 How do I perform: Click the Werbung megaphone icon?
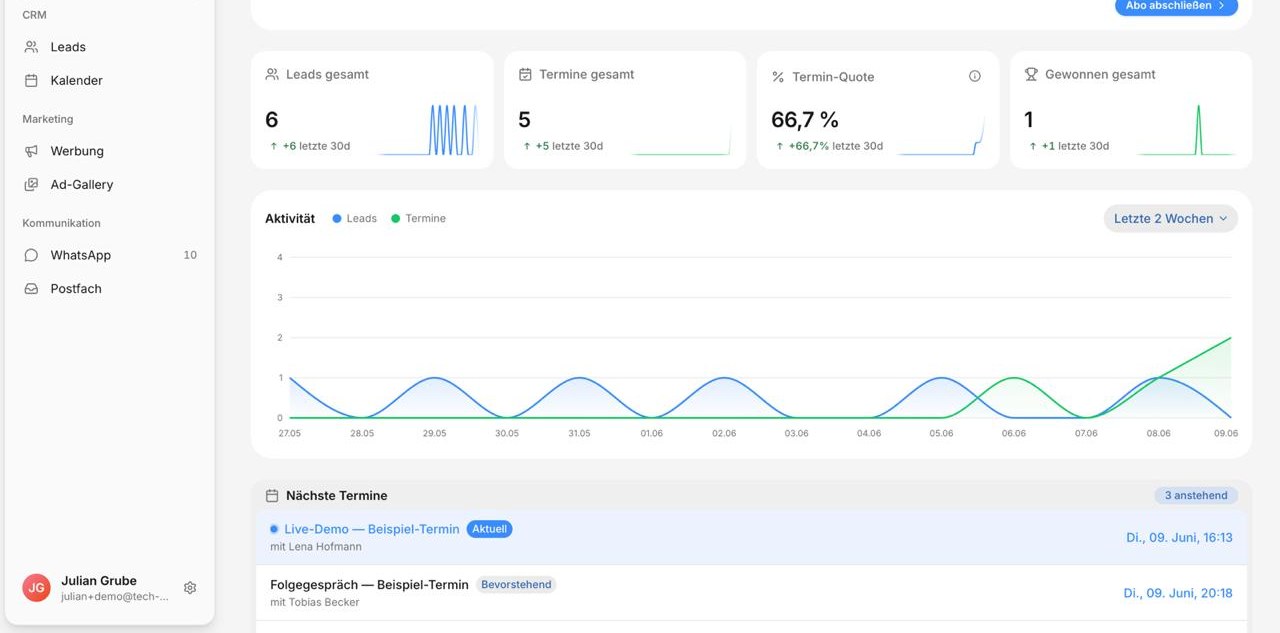tap(31, 151)
